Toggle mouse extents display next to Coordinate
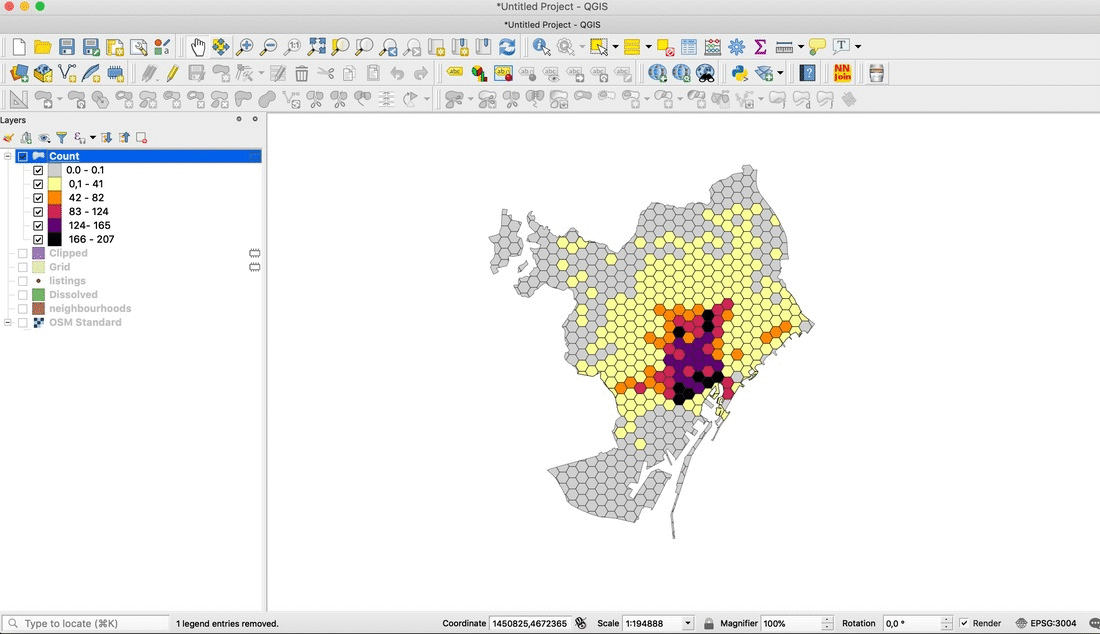Image resolution: width=1100 pixels, height=634 pixels. [581, 623]
